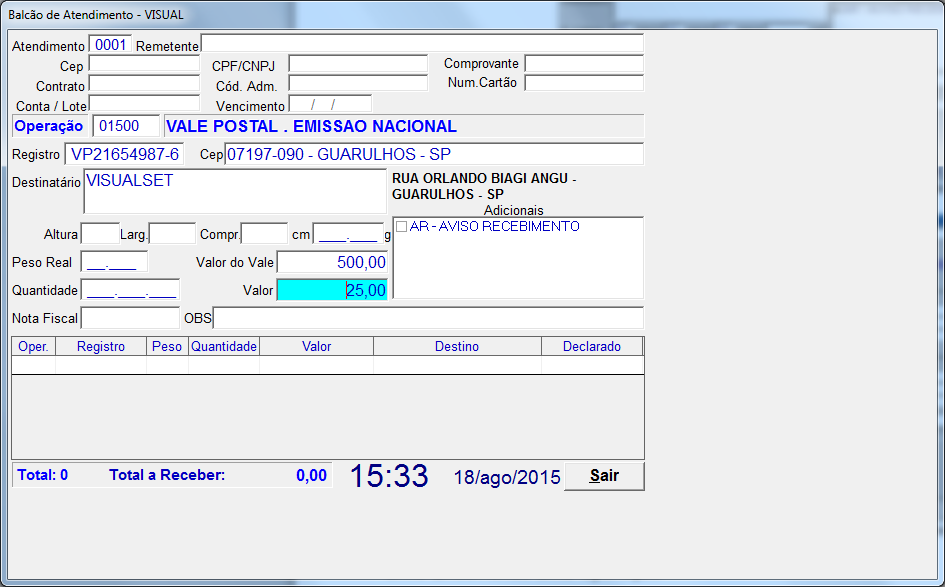
Task: Click the Atendimento number field
Action: point(110,45)
